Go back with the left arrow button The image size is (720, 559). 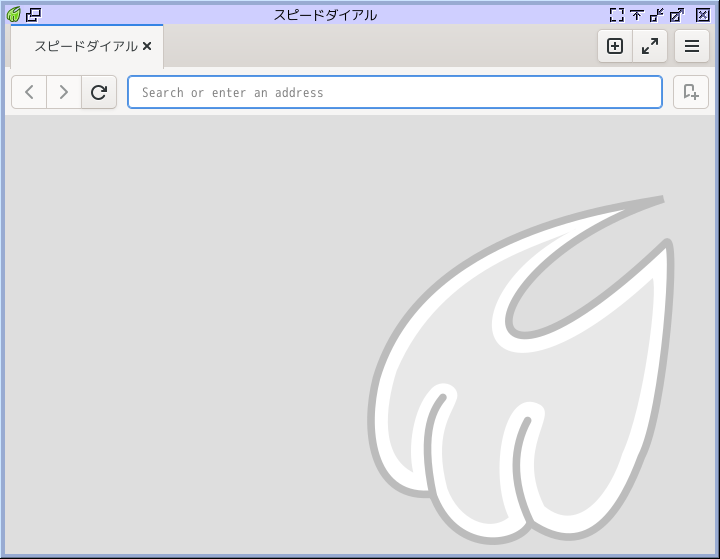29,92
